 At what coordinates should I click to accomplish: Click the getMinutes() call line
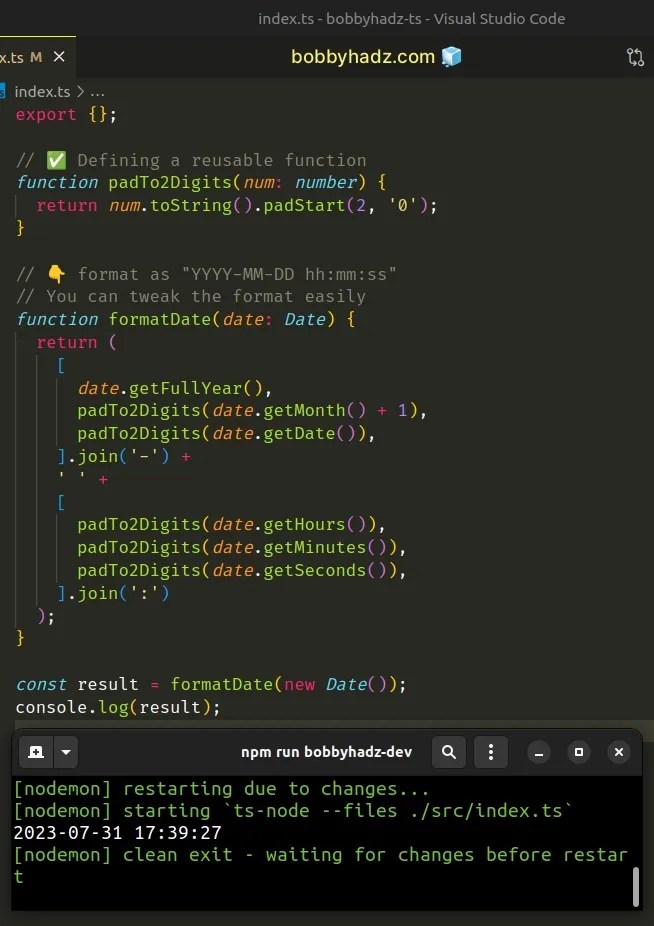point(241,547)
